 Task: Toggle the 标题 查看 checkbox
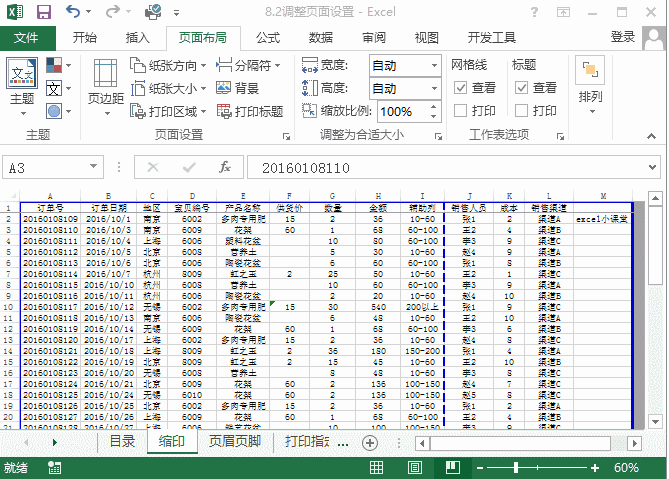(x=521, y=88)
